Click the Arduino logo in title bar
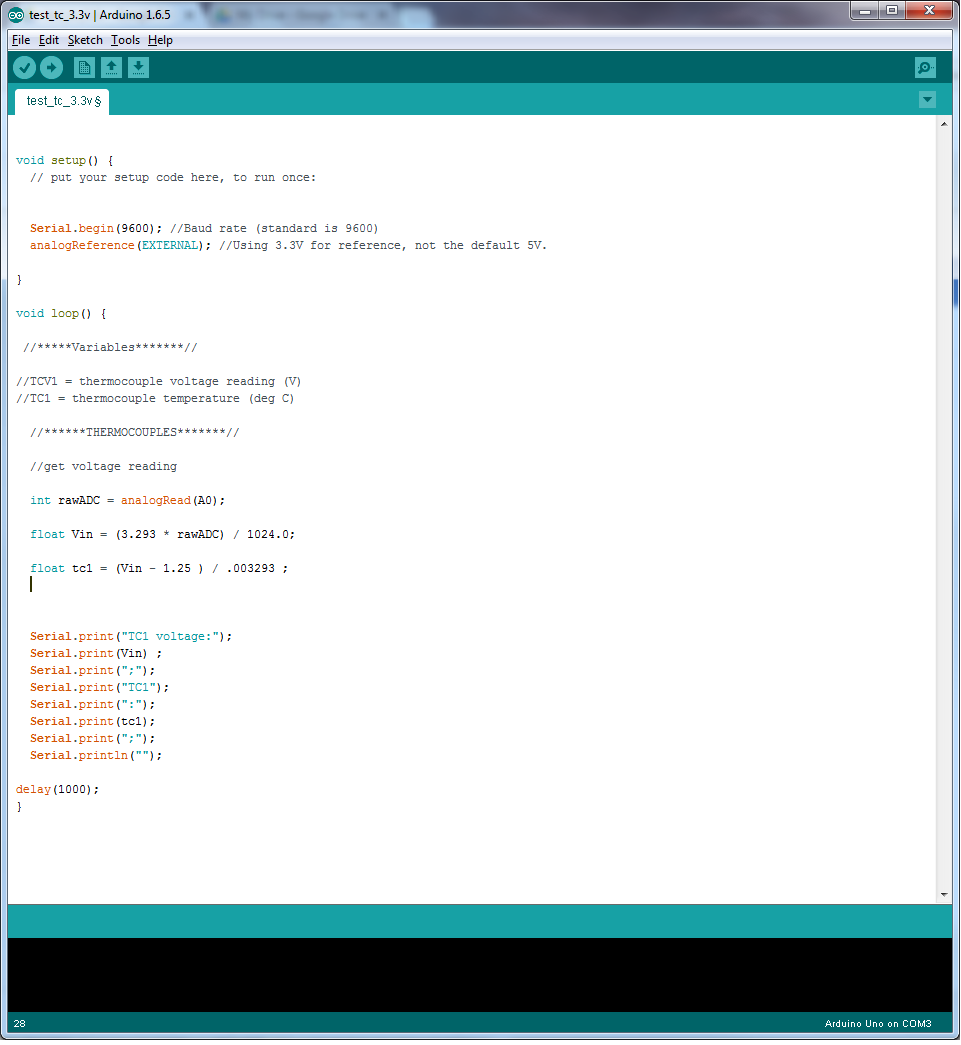This screenshot has width=961, height=1045. click(x=16, y=15)
